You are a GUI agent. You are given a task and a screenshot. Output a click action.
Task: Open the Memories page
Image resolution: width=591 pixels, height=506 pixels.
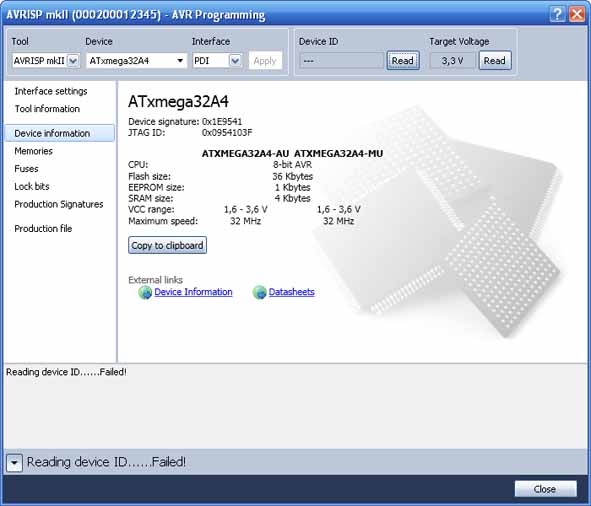[34, 151]
